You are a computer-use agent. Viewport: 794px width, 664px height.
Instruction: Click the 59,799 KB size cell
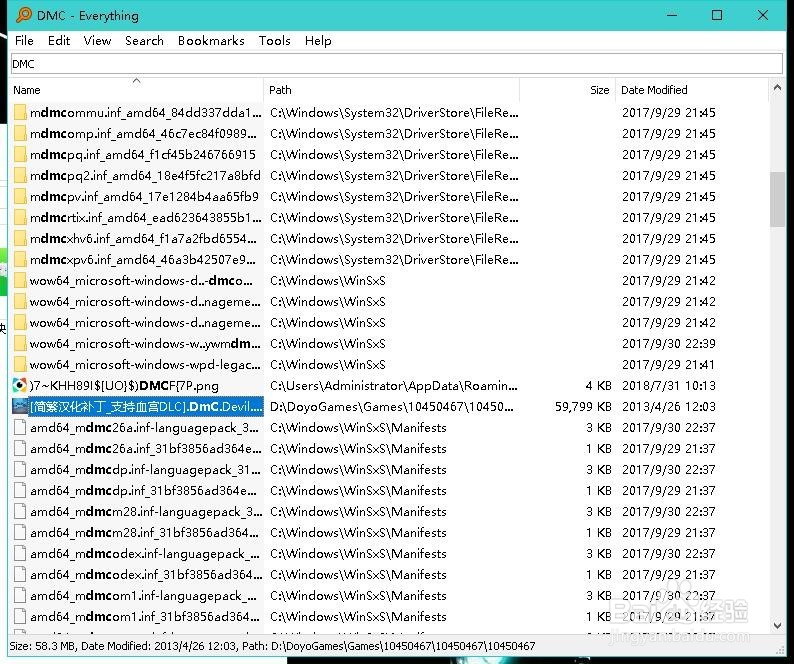(583, 407)
